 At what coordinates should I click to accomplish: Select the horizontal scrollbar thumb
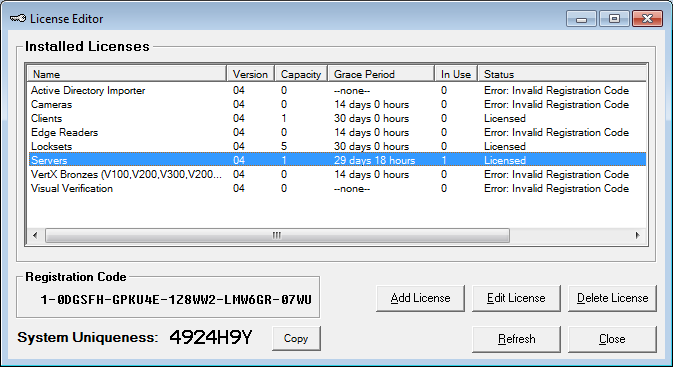pos(277,235)
